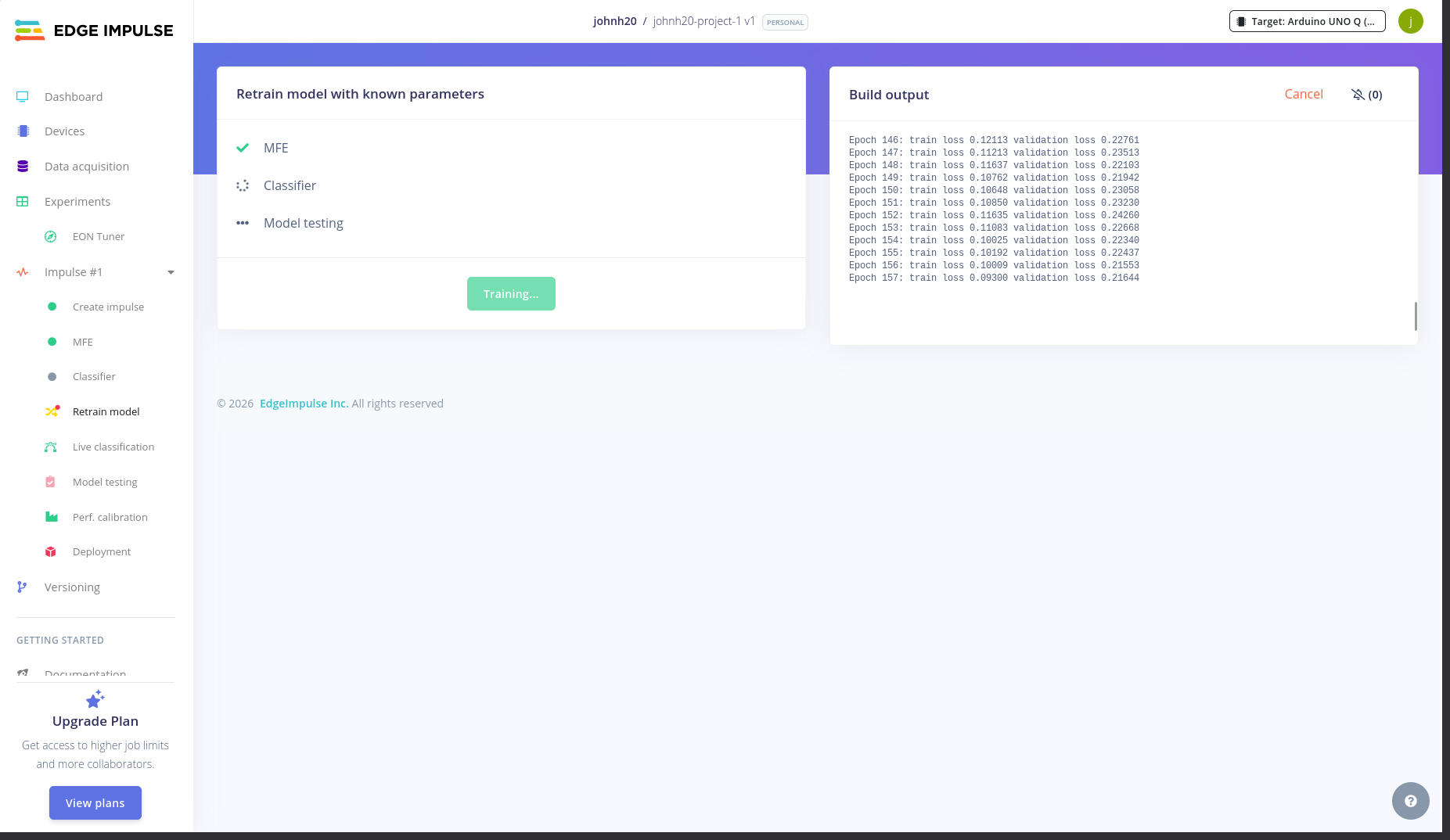
Task: Select Create impulse menu item
Action: [108, 307]
